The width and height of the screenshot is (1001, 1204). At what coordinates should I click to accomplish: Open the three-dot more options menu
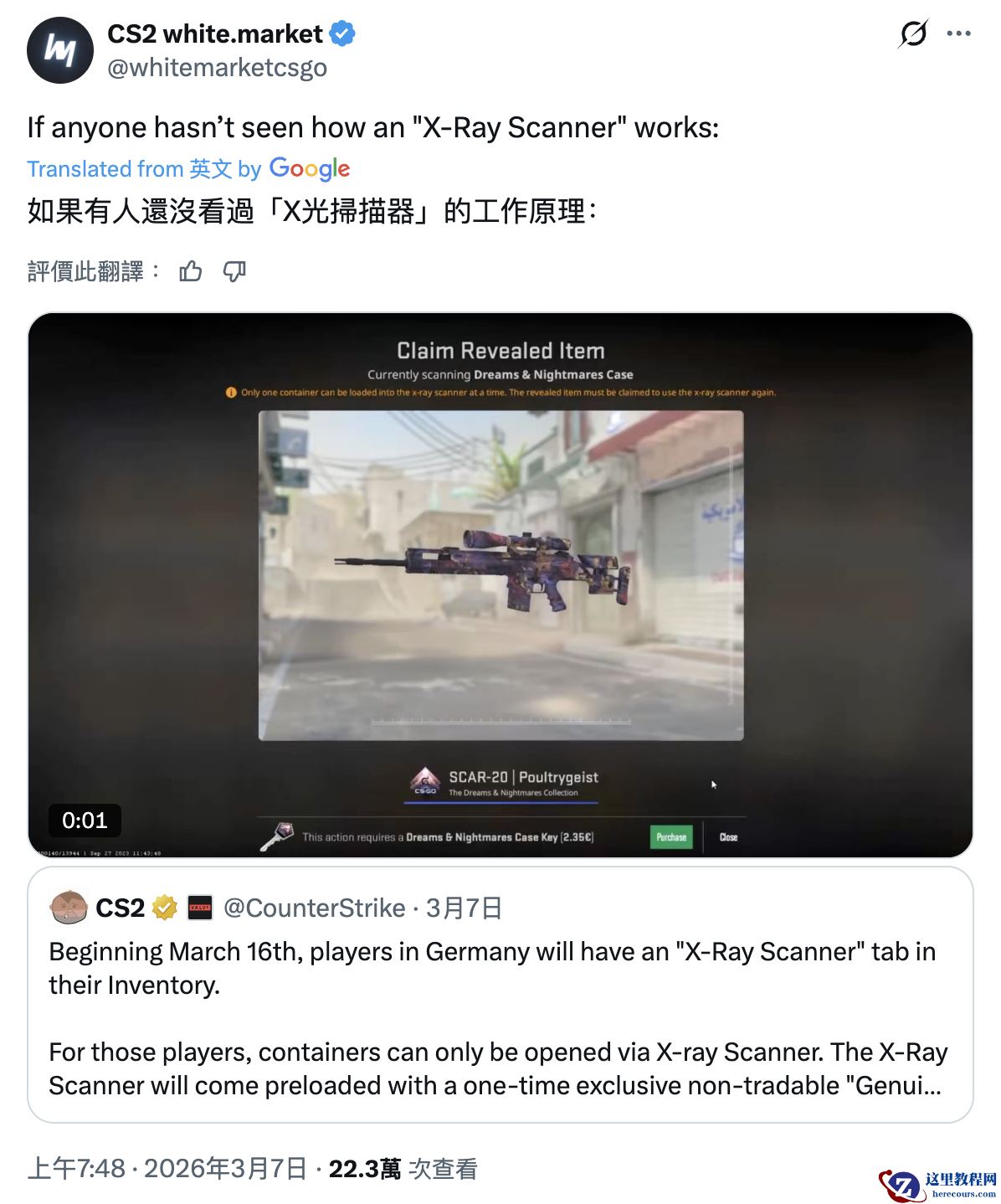[x=958, y=34]
